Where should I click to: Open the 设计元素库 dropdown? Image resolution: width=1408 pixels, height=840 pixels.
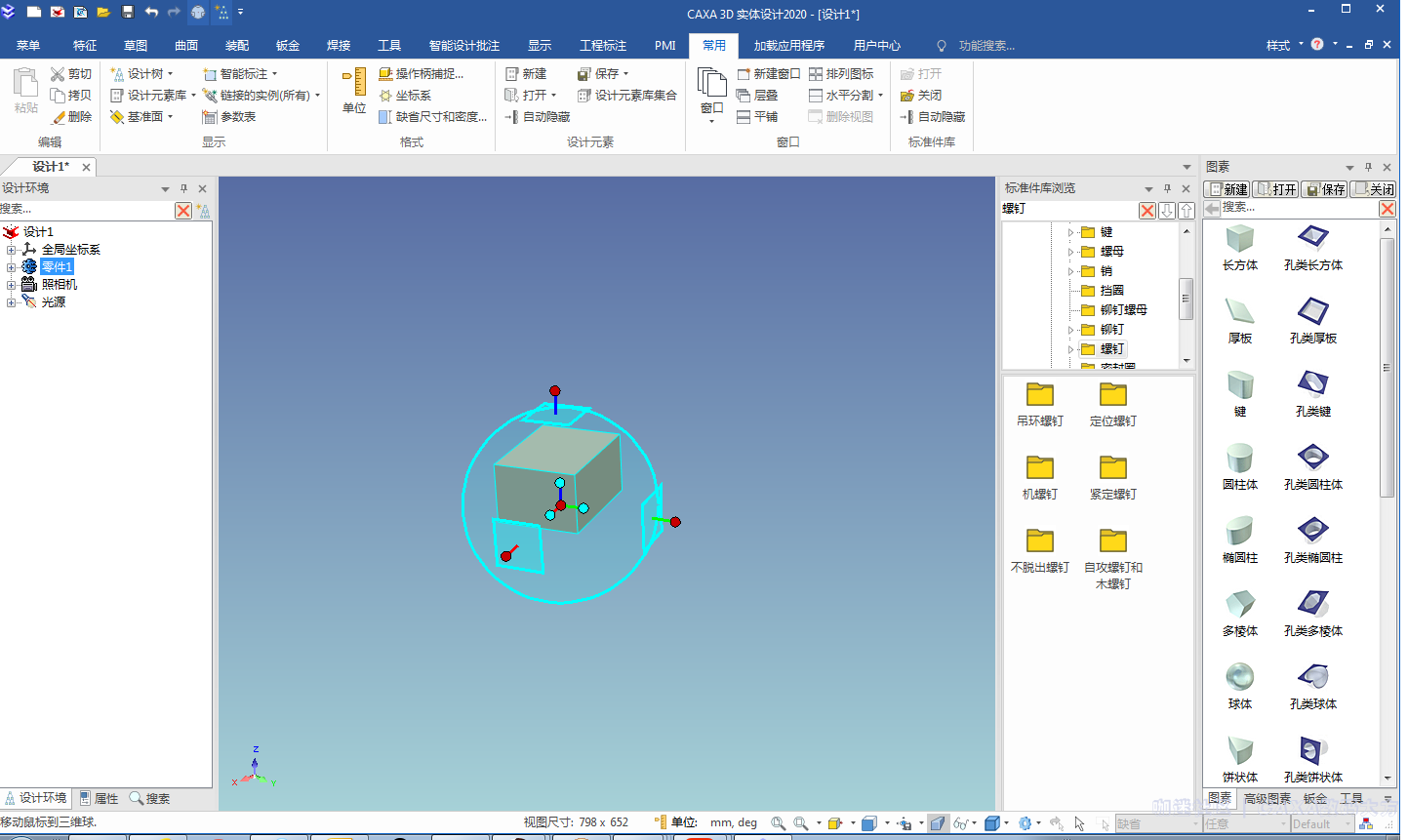point(193,96)
